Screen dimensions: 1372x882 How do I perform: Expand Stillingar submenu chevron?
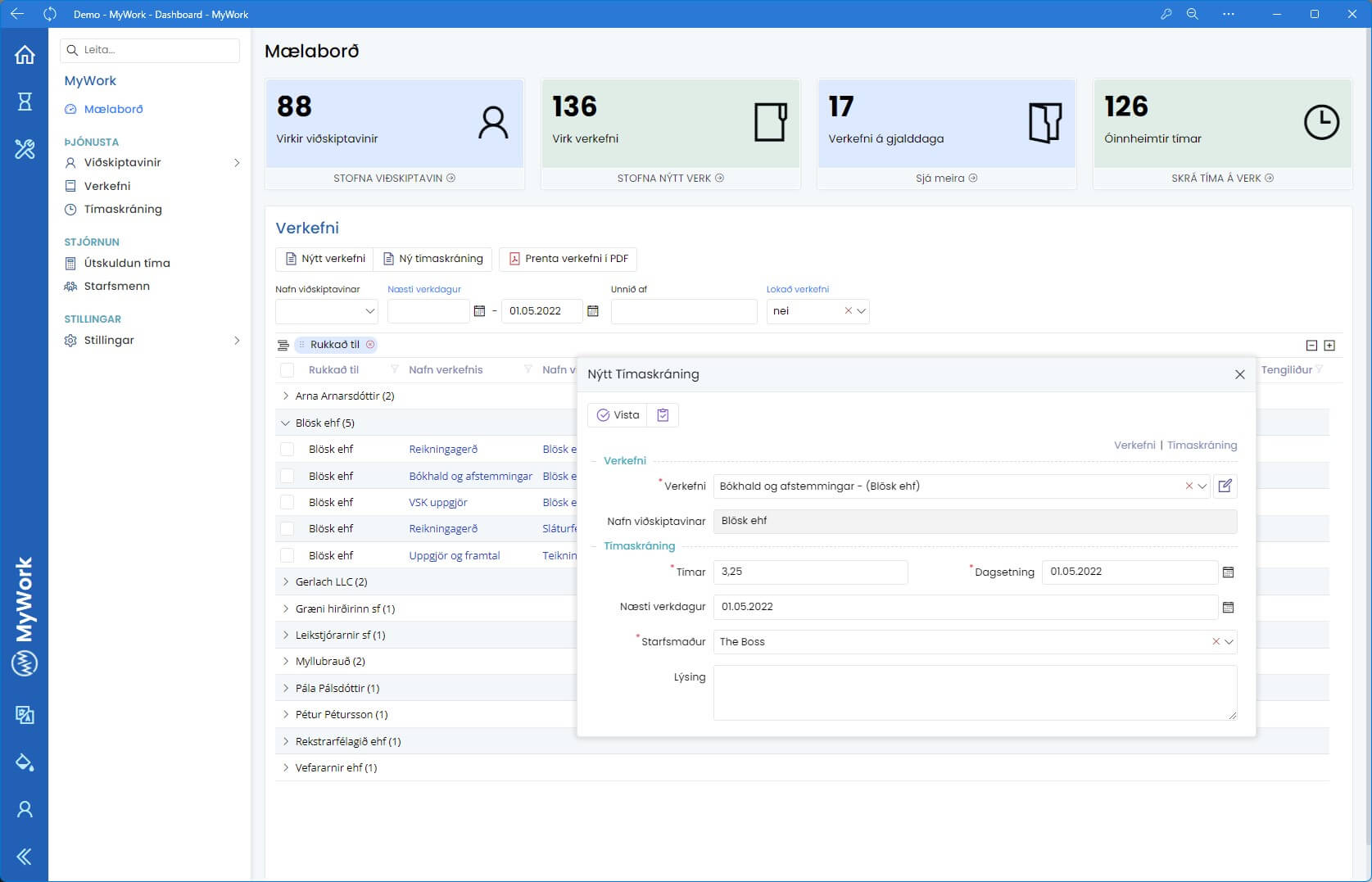pyautogui.click(x=237, y=341)
